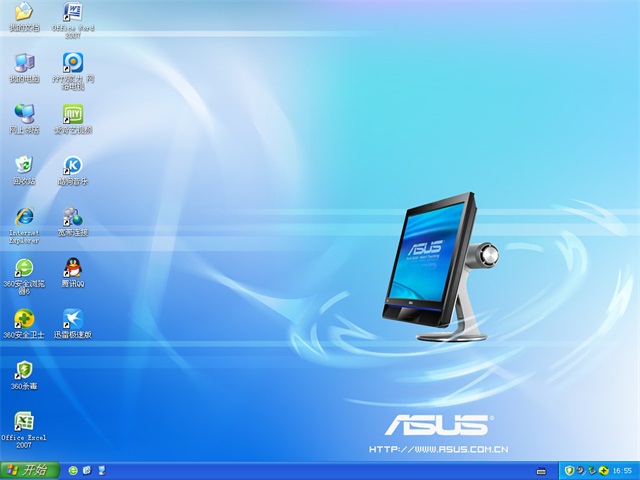The image size is (640, 480).
Task: Open the Broadband Connection (宽带连接) icon
Action: (x=72, y=217)
